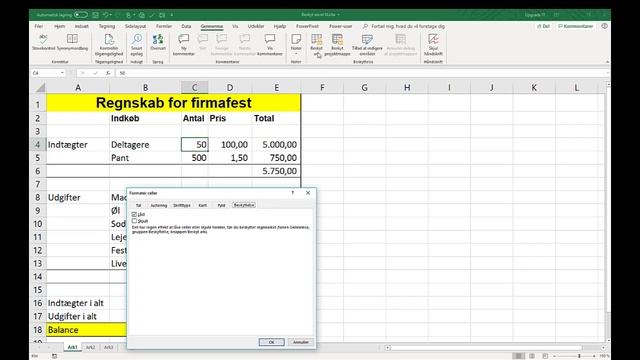This screenshot has width=640, height=360.
Task: Select sheet tab Ark1
Action: click(x=72, y=347)
